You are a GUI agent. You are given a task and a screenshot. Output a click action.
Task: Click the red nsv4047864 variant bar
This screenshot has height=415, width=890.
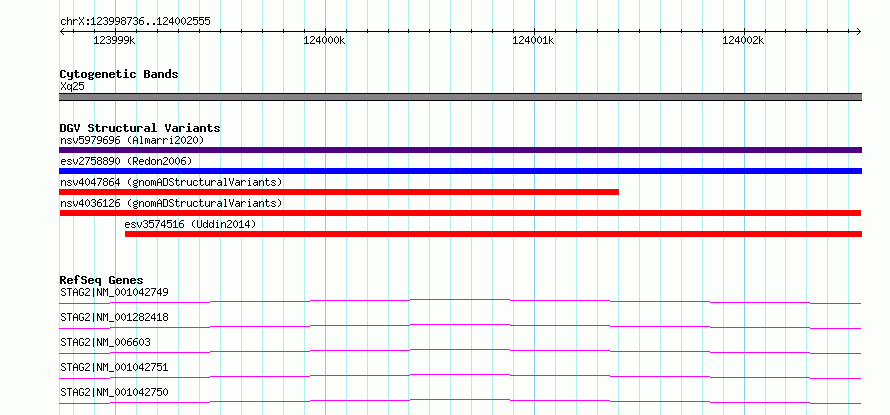[339, 192]
